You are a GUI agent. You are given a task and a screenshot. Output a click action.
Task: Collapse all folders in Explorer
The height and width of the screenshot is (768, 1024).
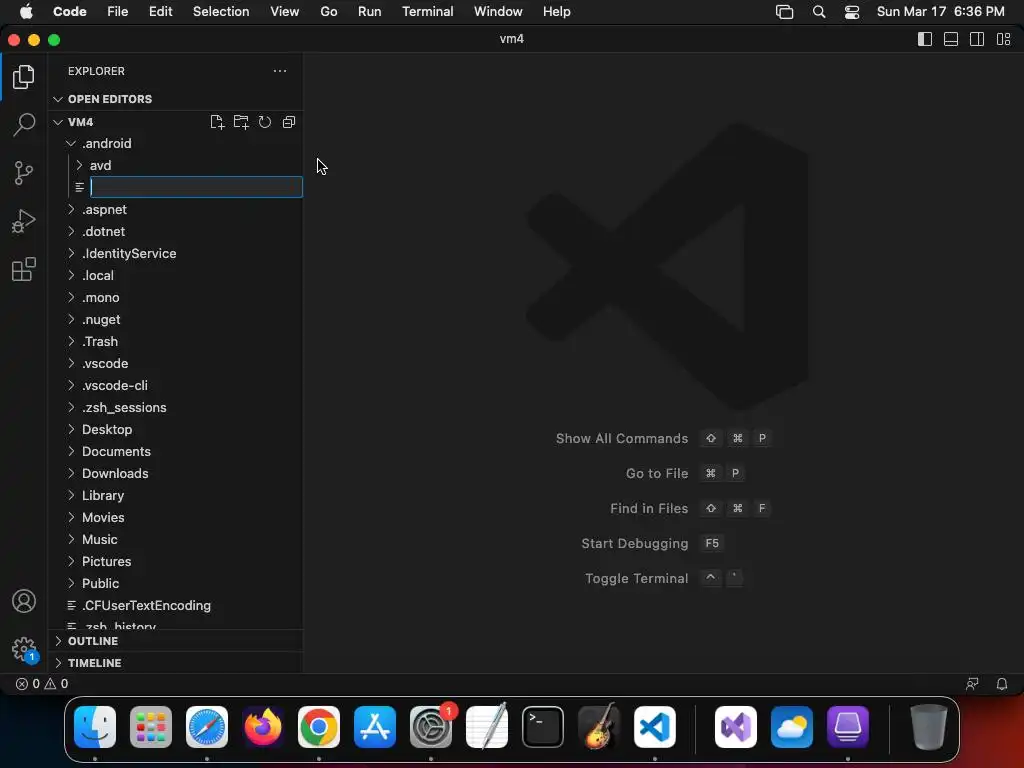289,122
